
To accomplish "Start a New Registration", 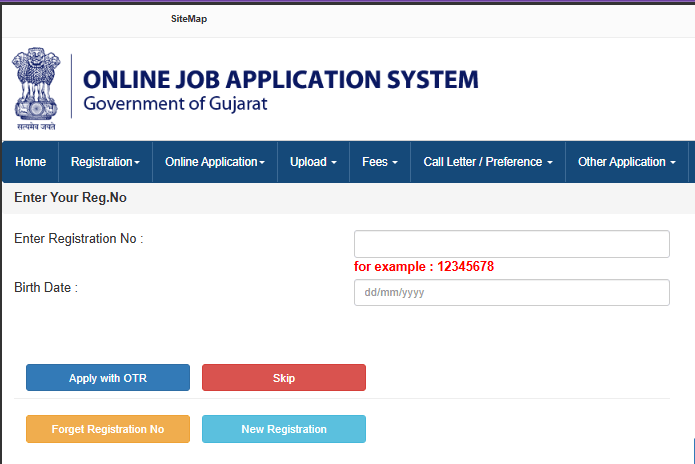I will click(x=284, y=429).
